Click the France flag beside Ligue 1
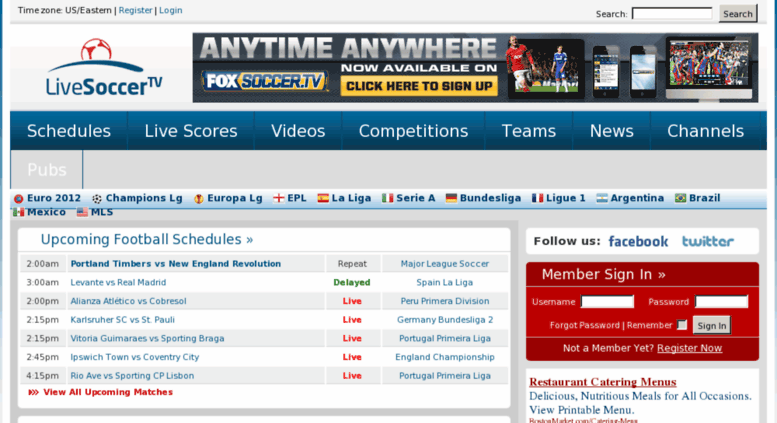777x423 pixels. 537,198
